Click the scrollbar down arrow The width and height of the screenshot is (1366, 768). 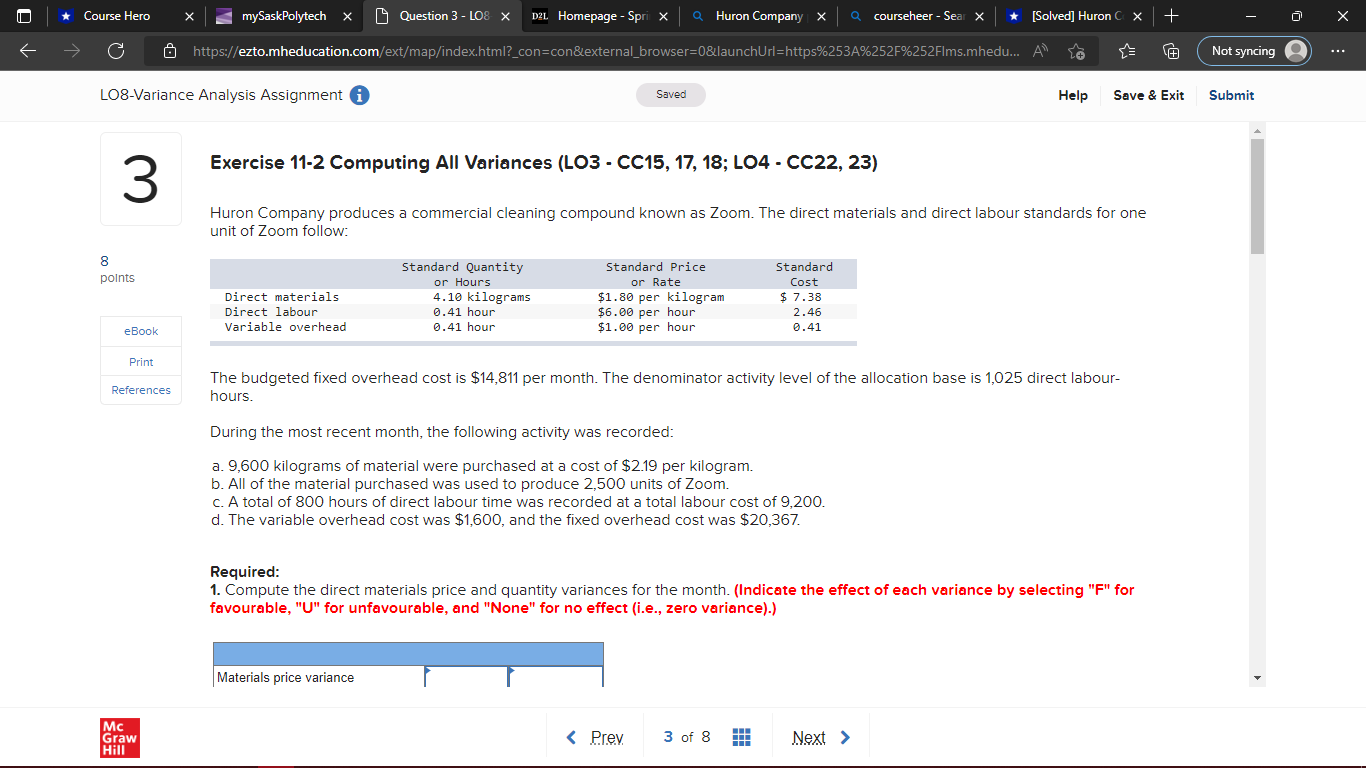(x=1257, y=678)
